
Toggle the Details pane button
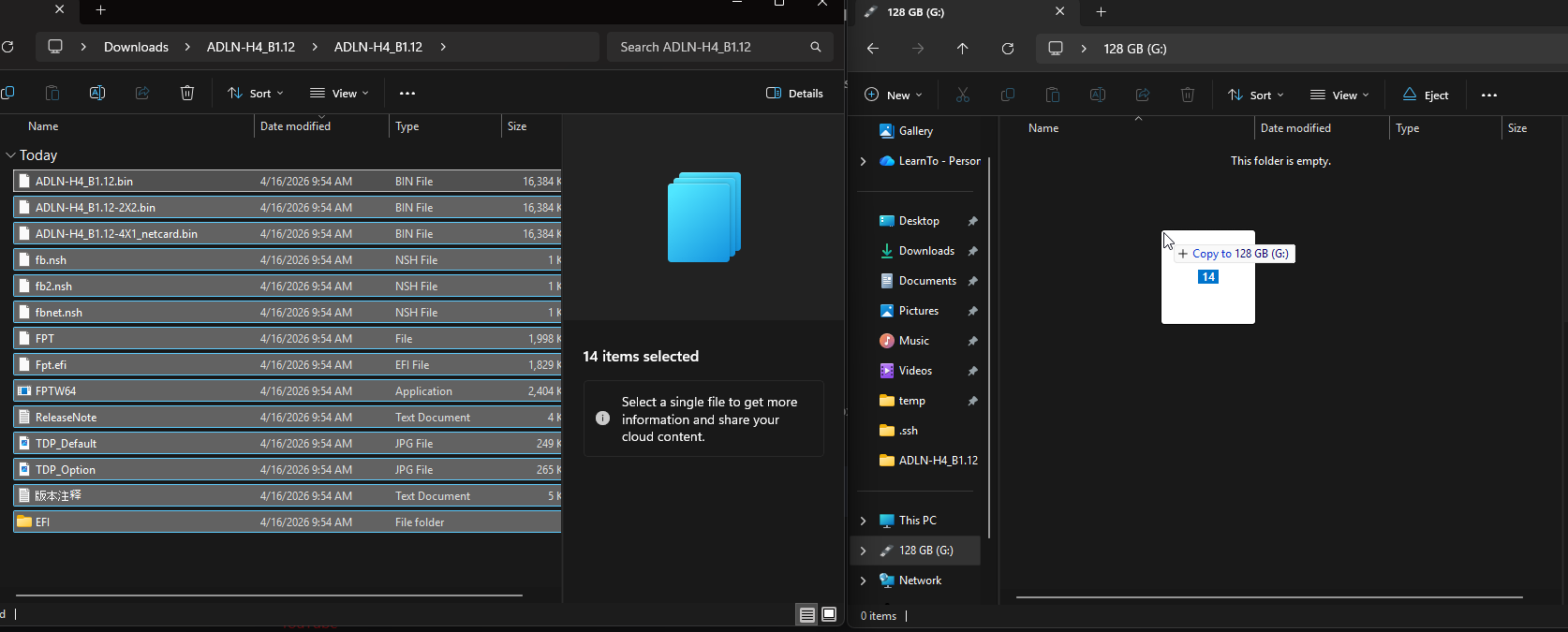click(x=794, y=93)
